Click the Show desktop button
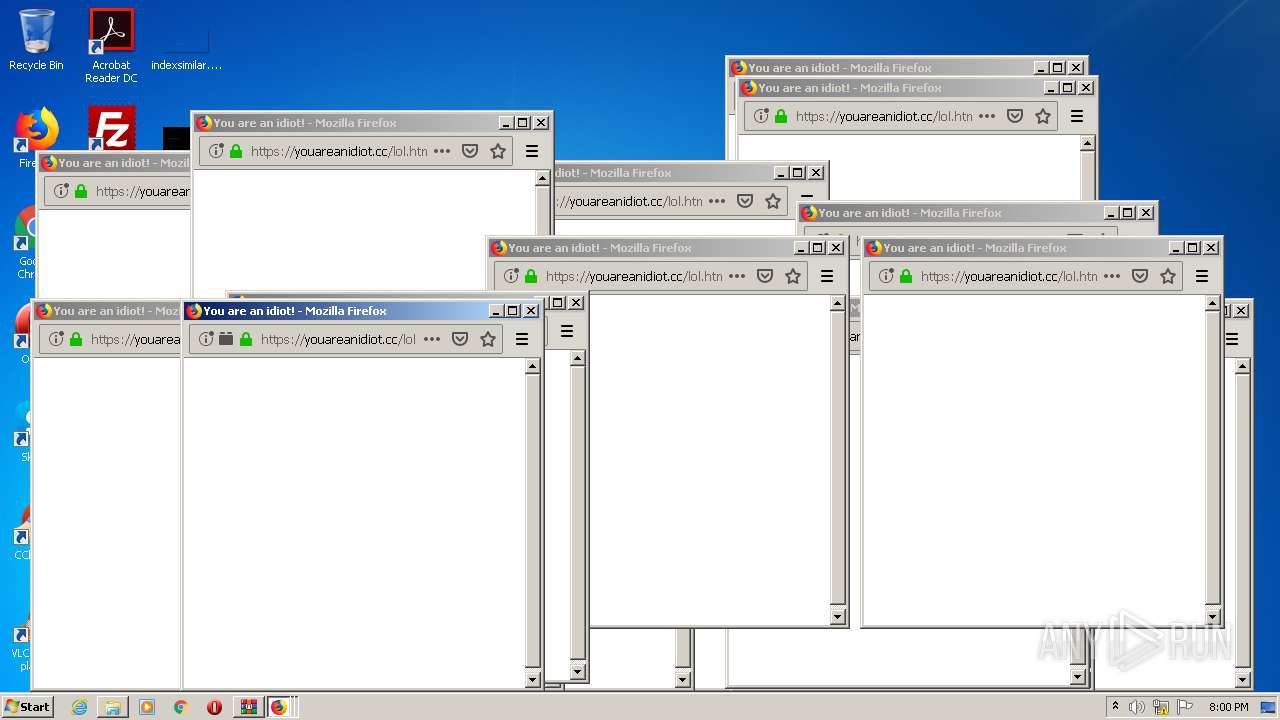Image resolution: width=1280 pixels, height=720 pixels. [1270, 707]
